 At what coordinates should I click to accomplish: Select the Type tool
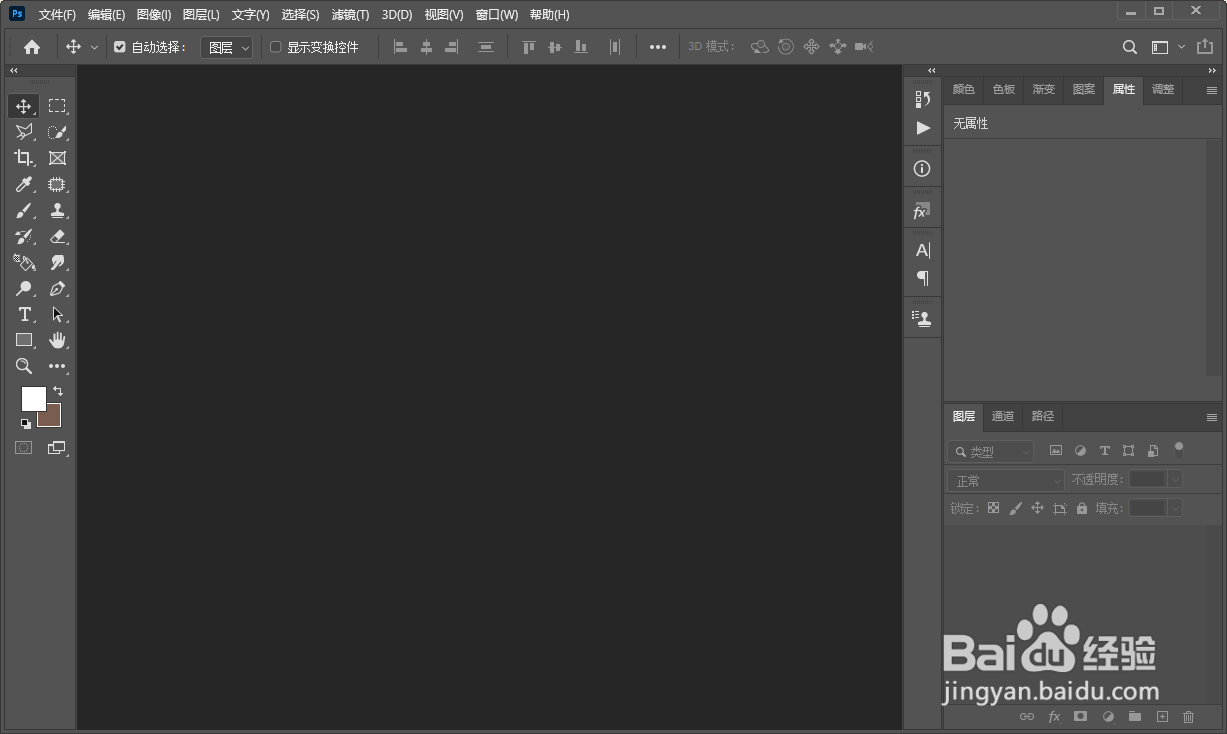pos(24,314)
